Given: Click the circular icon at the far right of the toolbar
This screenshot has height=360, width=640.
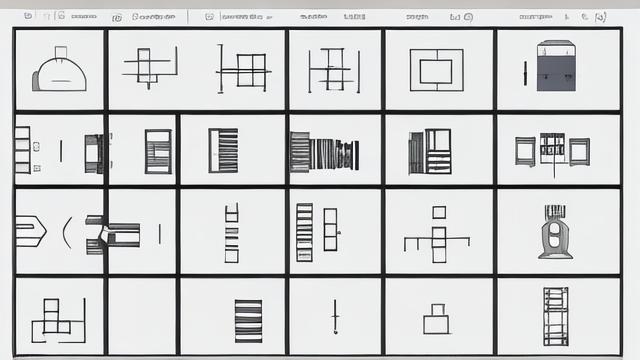Looking at the screenshot, I should (x=600, y=17).
